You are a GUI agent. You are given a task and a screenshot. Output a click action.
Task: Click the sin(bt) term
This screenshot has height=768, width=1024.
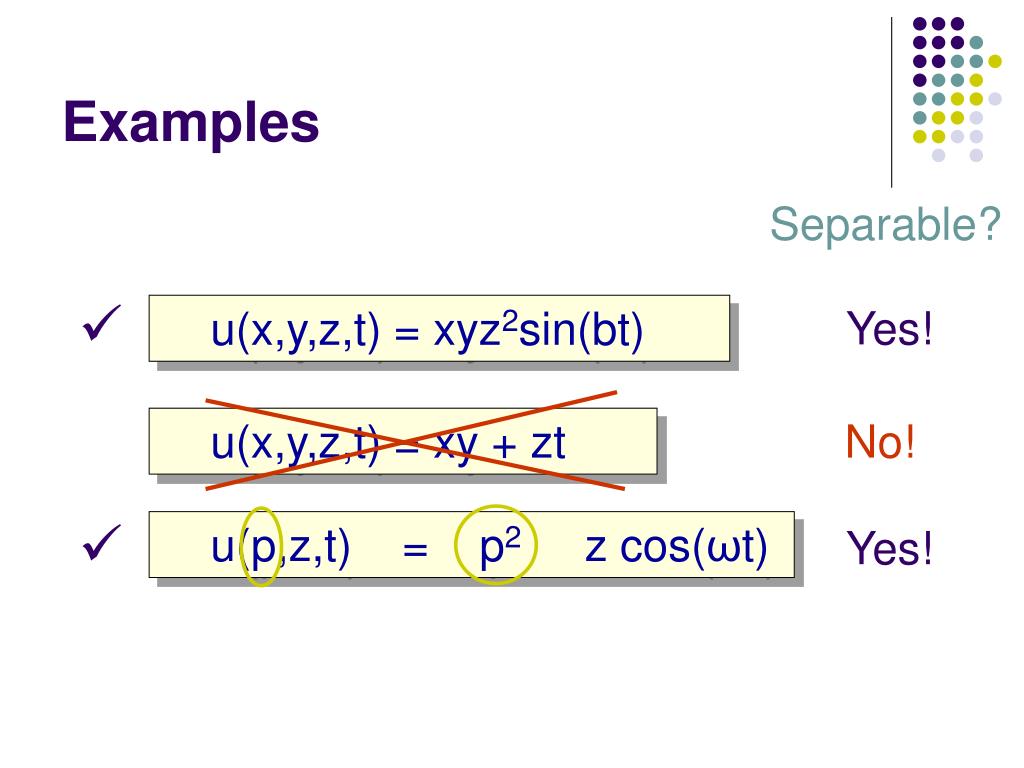581,330
